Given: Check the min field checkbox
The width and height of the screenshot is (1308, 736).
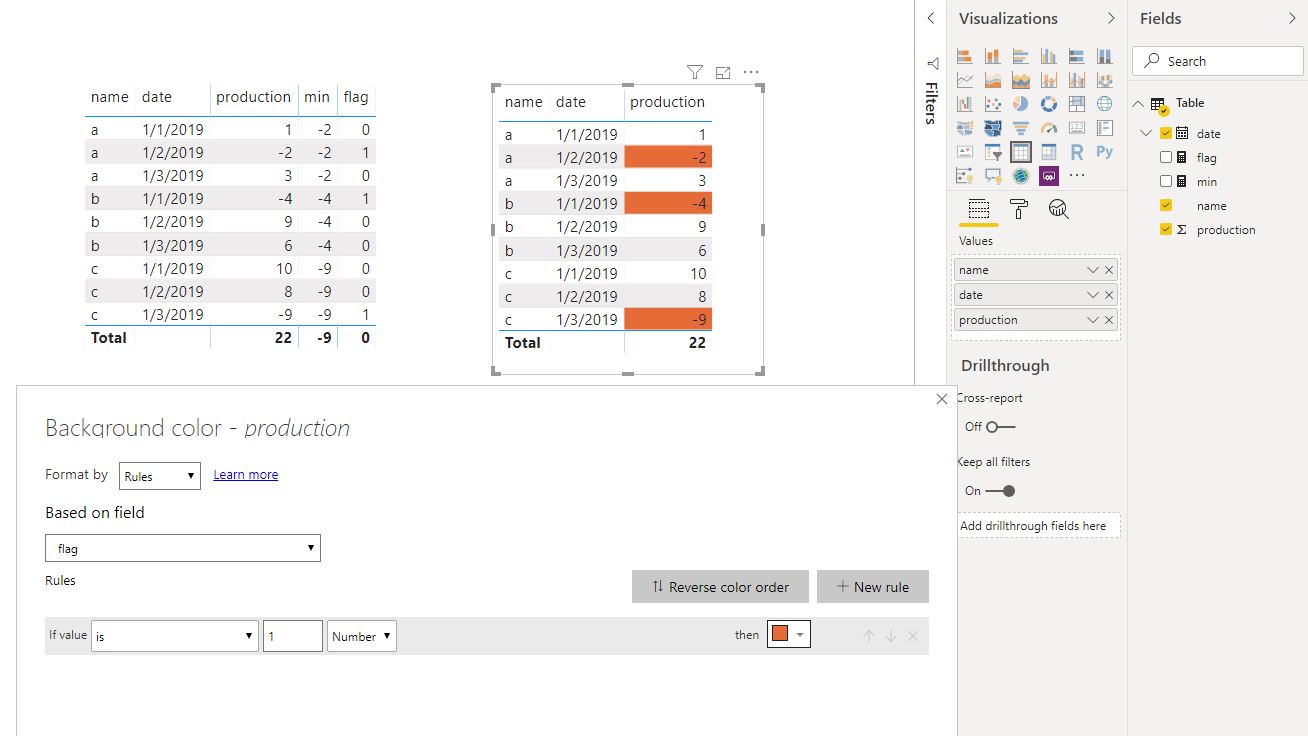Looking at the screenshot, I should pyautogui.click(x=1166, y=181).
